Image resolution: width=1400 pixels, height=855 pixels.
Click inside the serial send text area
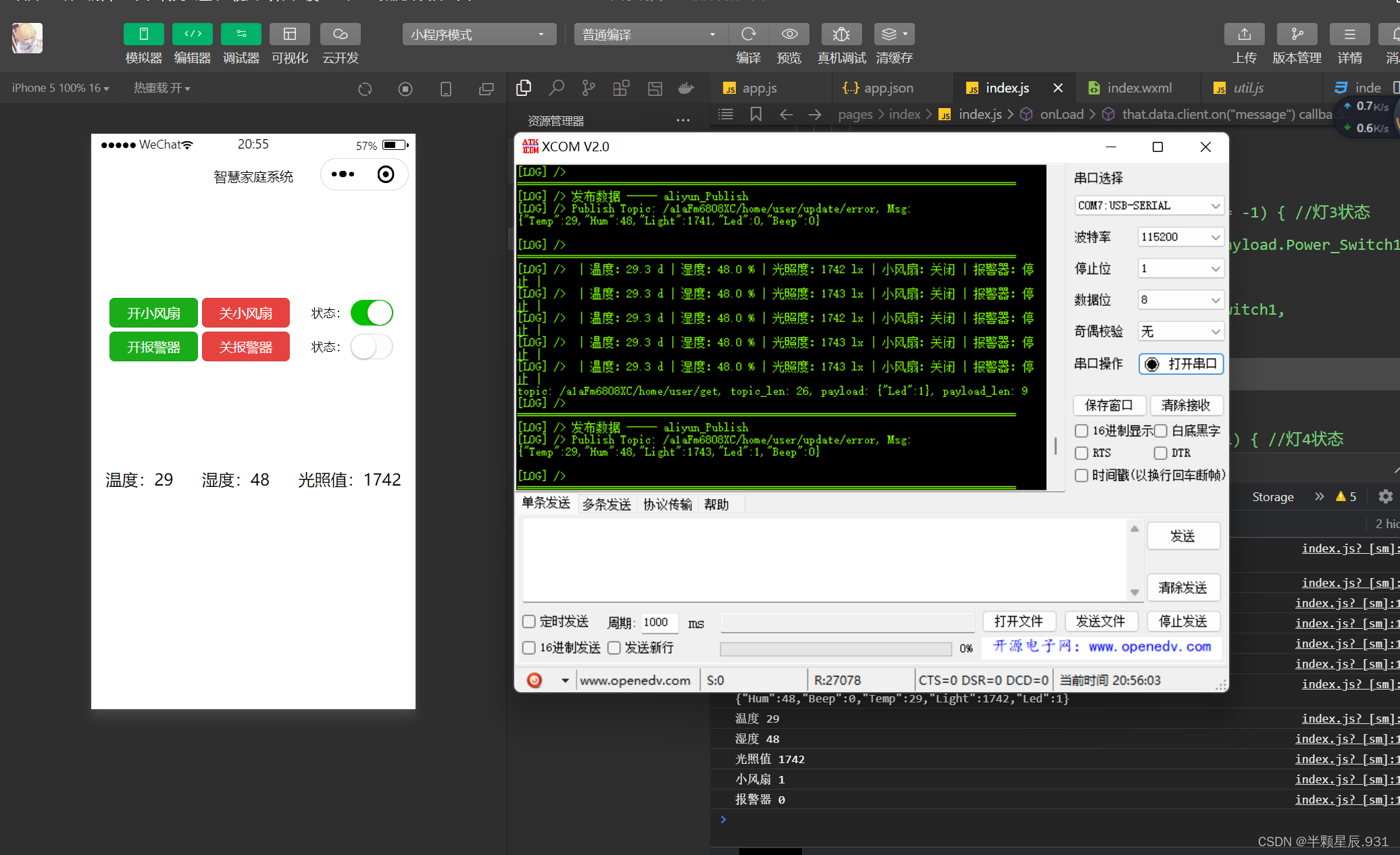point(824,559)
